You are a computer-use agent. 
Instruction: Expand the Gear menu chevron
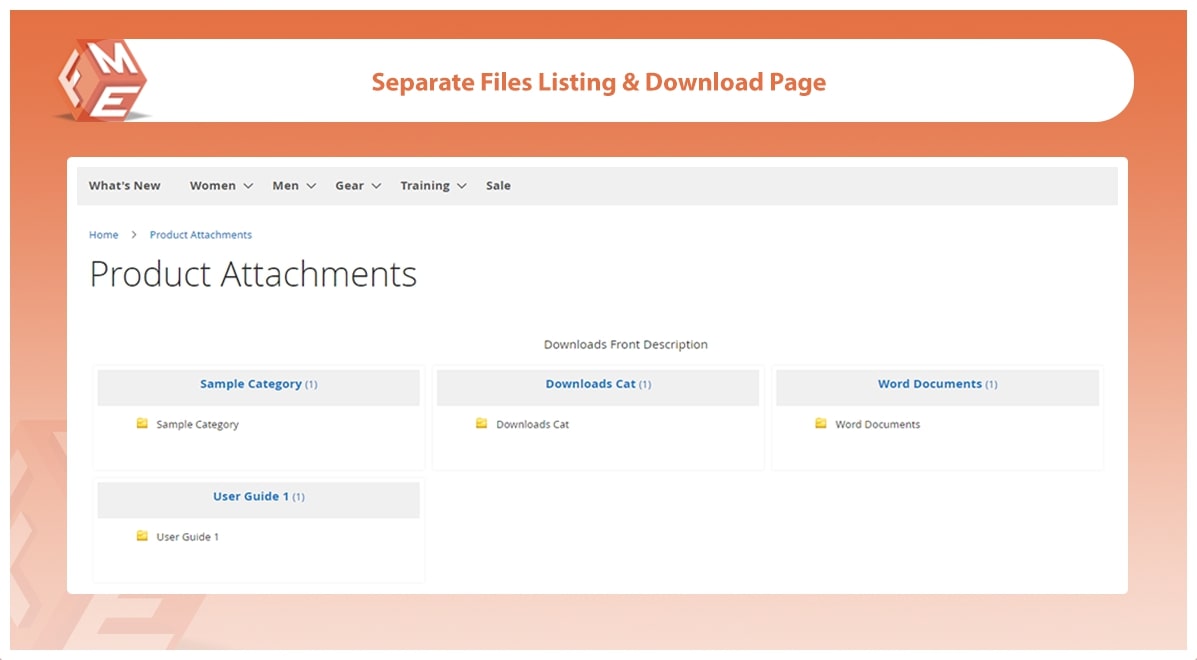click(x=376, y=186)
